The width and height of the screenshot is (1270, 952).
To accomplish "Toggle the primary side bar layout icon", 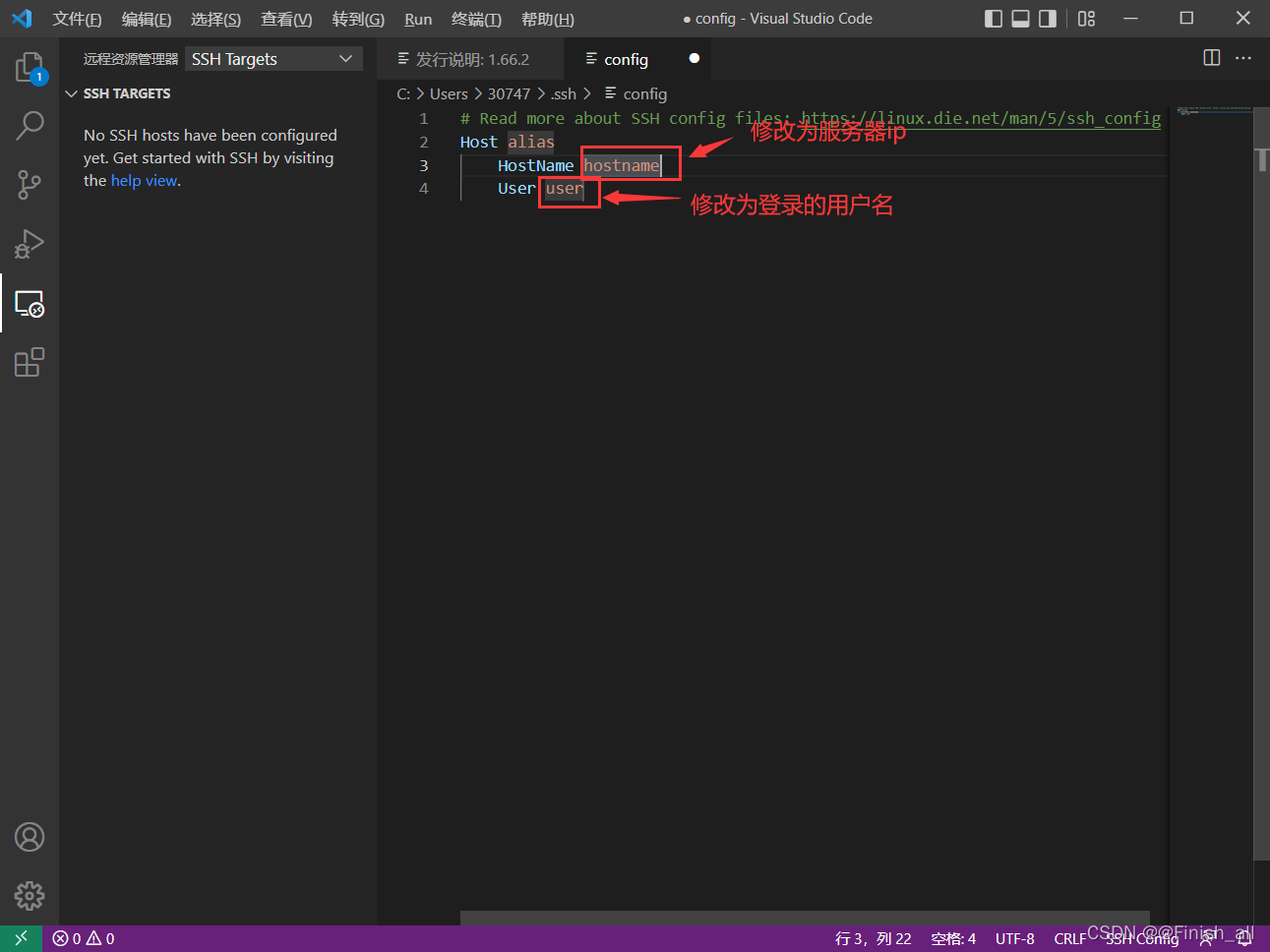I will coord(994,18).
